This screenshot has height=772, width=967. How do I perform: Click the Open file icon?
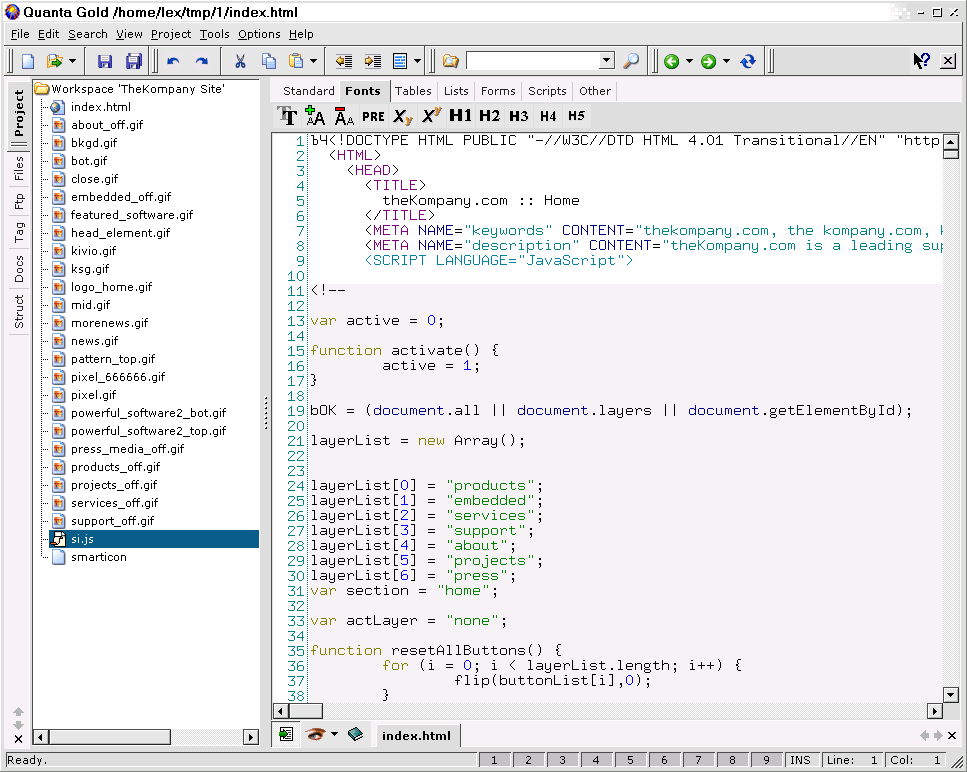coord(54,61)
